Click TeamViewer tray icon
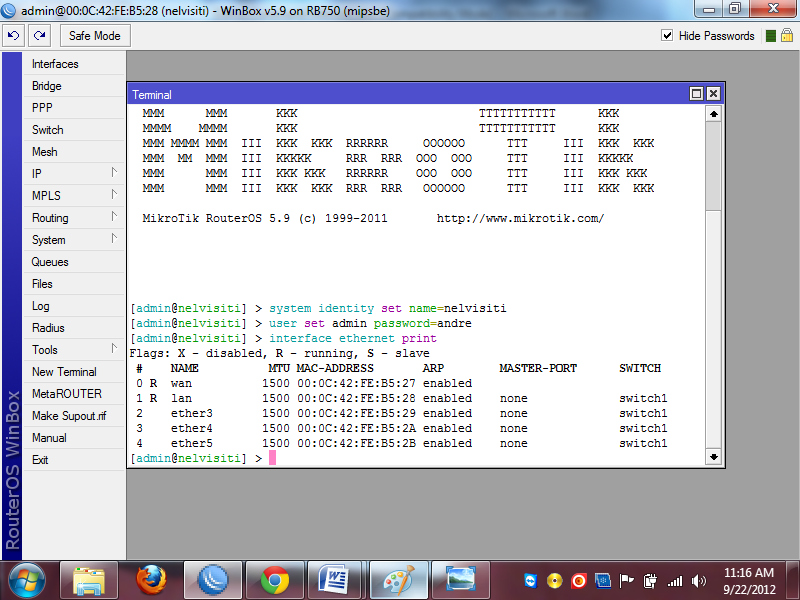This screenshot has width=800, height=600. pyautogui.click(x=531, y=581)
